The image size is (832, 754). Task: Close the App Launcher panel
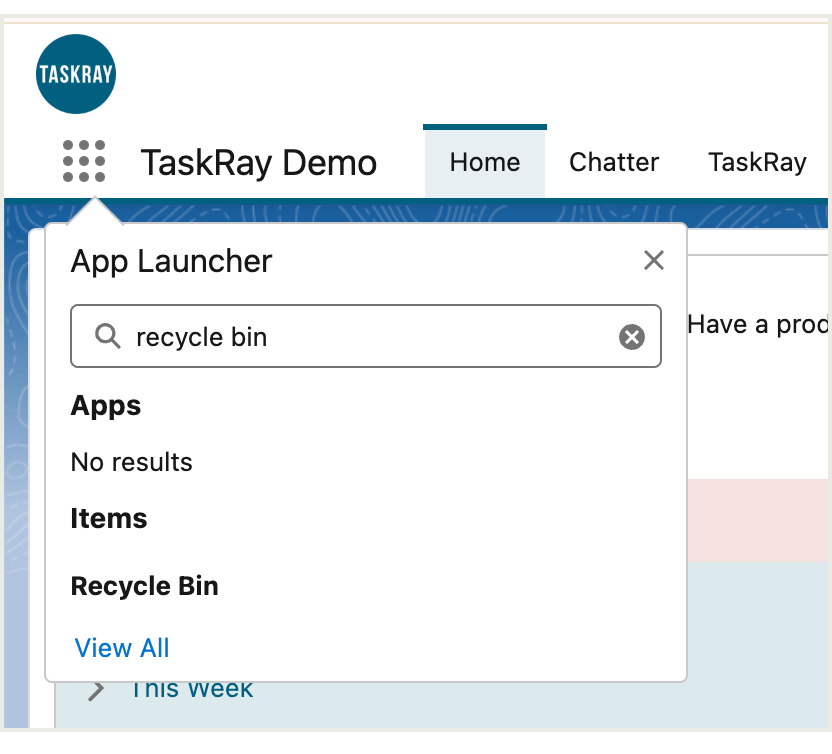click(654, 261)
